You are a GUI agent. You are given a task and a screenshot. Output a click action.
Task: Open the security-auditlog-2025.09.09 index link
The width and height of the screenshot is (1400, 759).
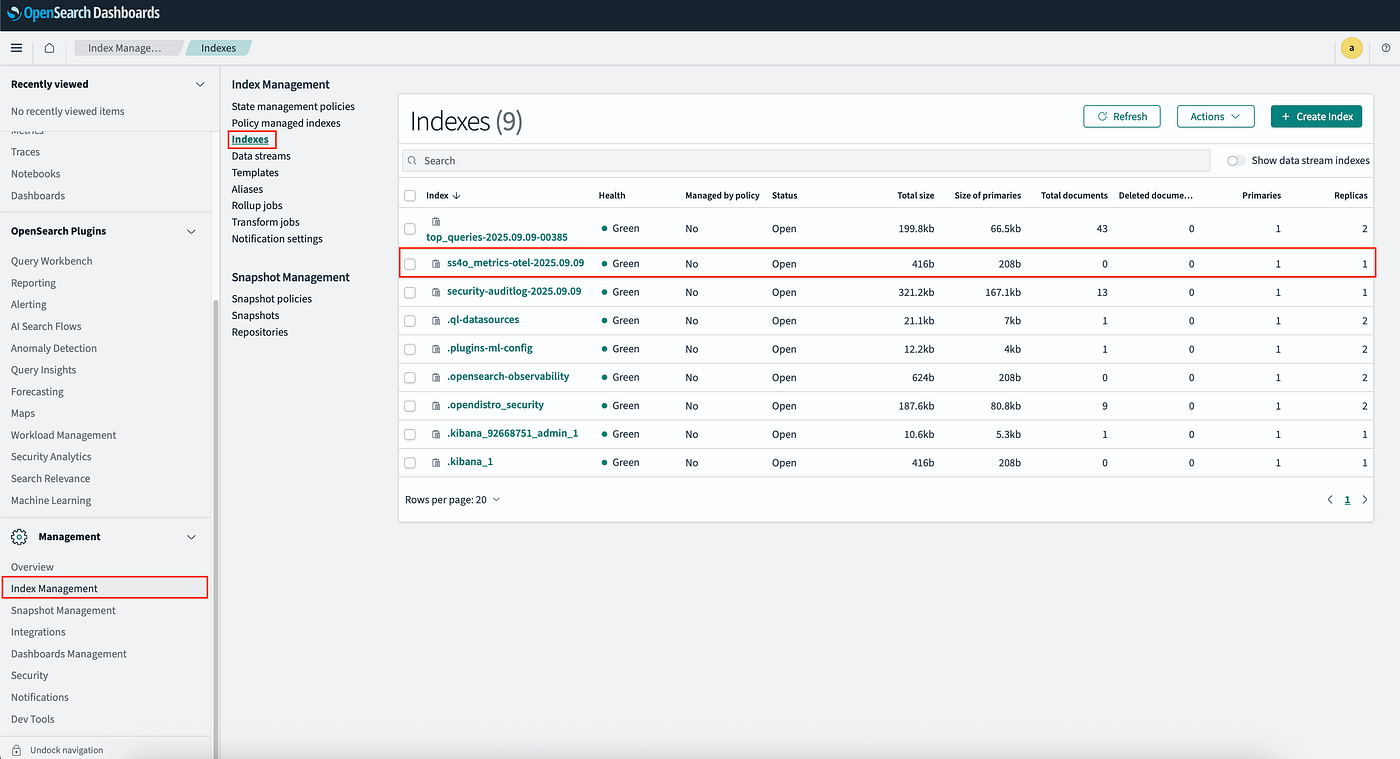coord(514,291)
